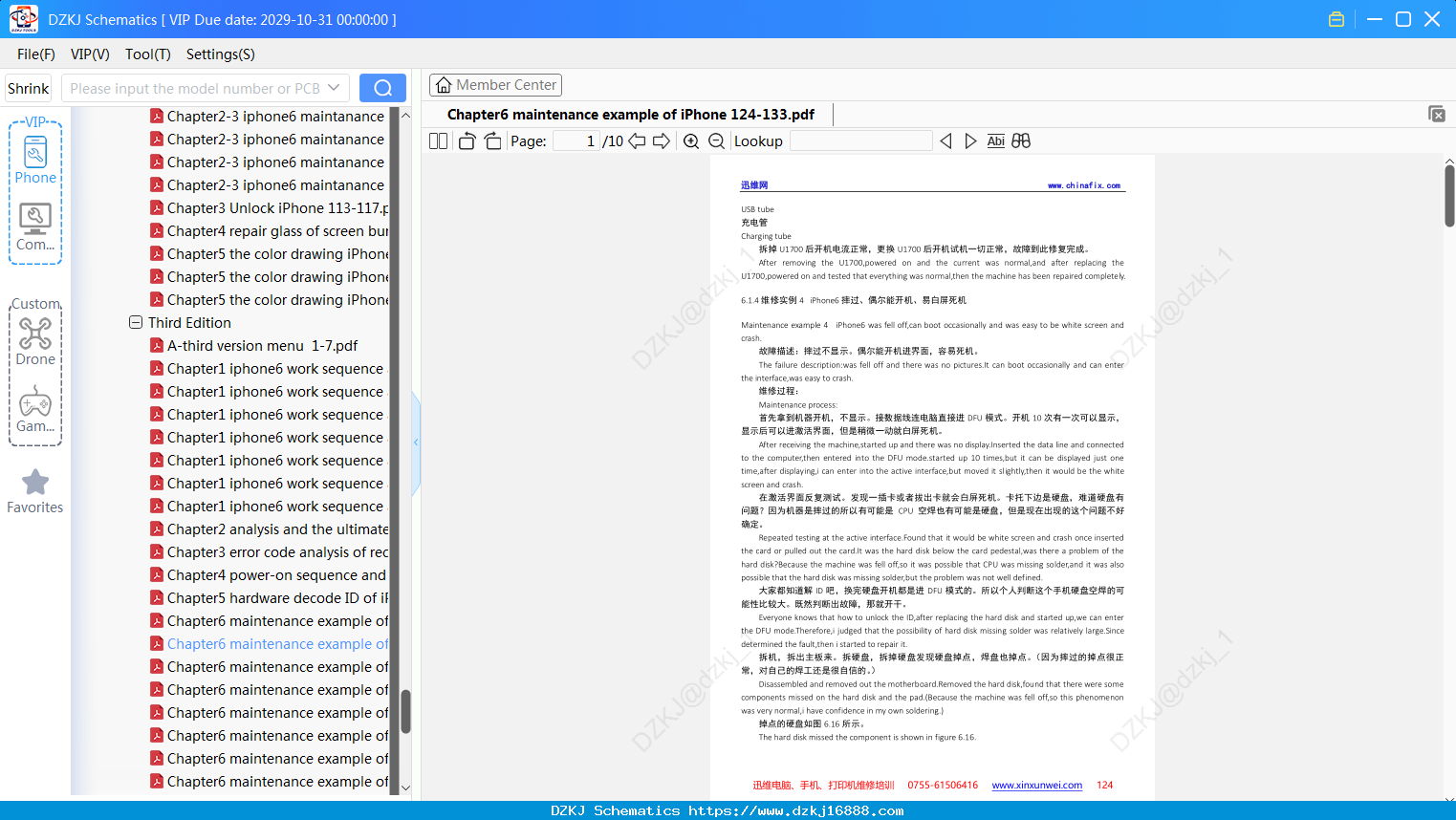Select the highlighted blue Chapter6 maintenance example

277,643
